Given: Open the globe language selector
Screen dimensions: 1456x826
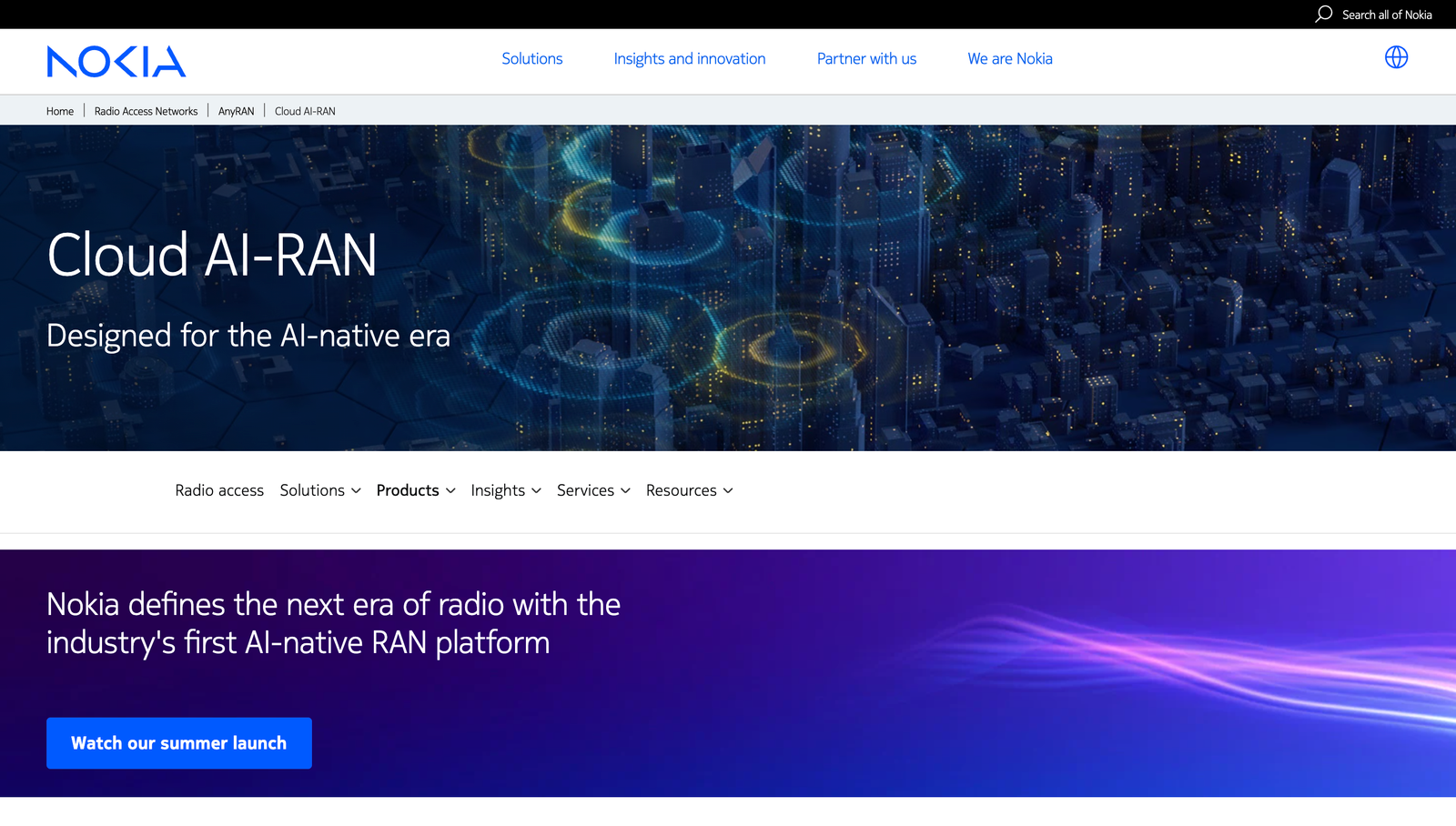Looking at the screenshot, I should pos(1396,57).
